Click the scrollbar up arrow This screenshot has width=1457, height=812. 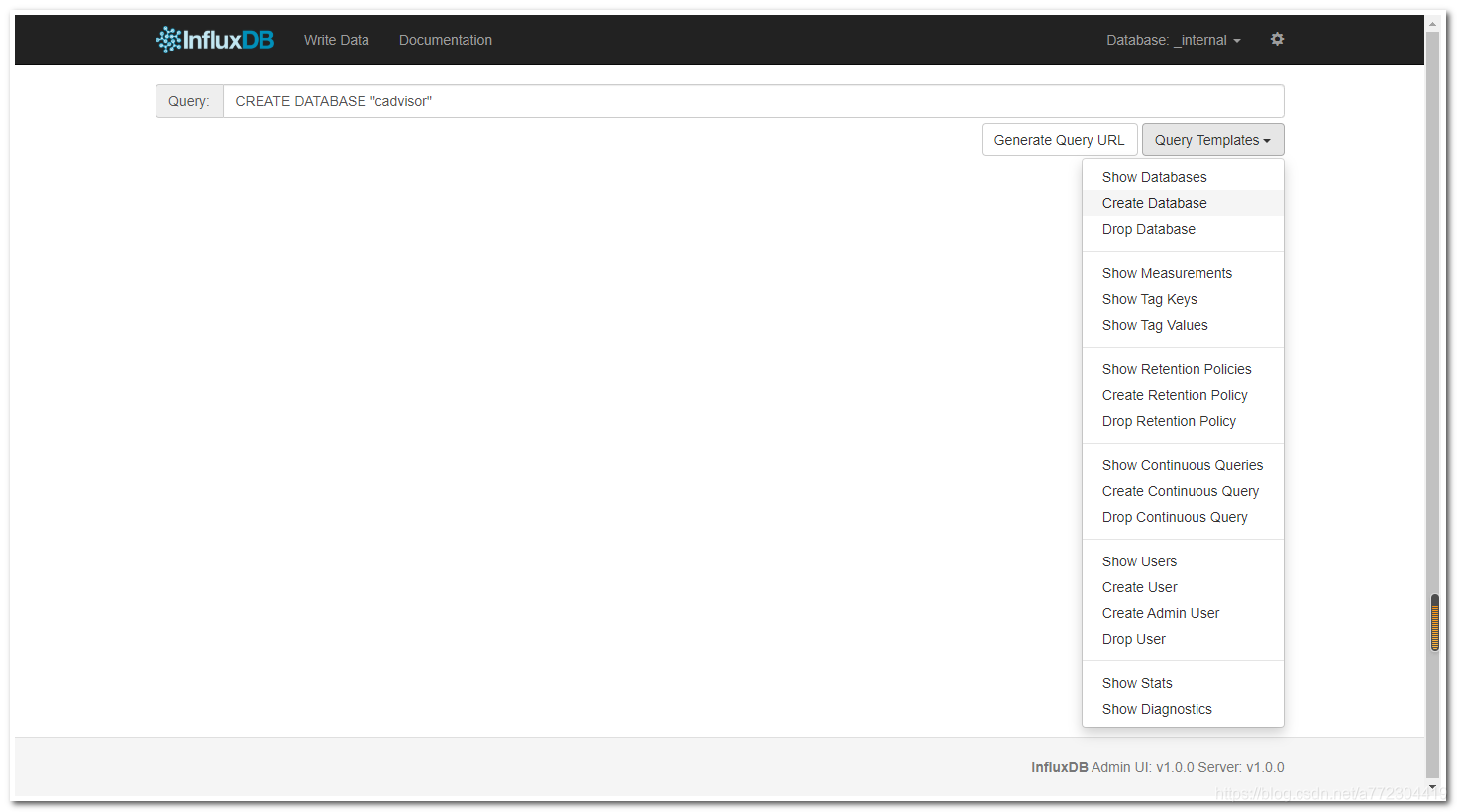[1432, 23]
